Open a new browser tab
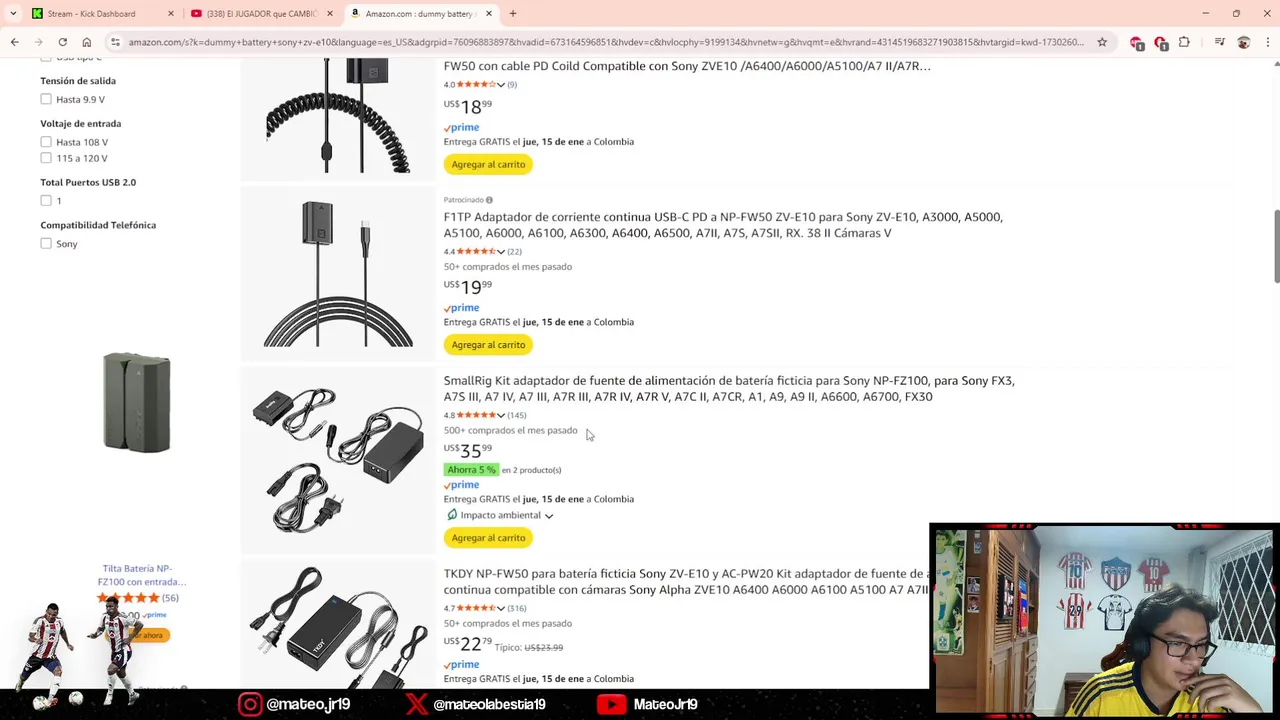This screenshot has width=1280, height=720. tap(513, 13)
